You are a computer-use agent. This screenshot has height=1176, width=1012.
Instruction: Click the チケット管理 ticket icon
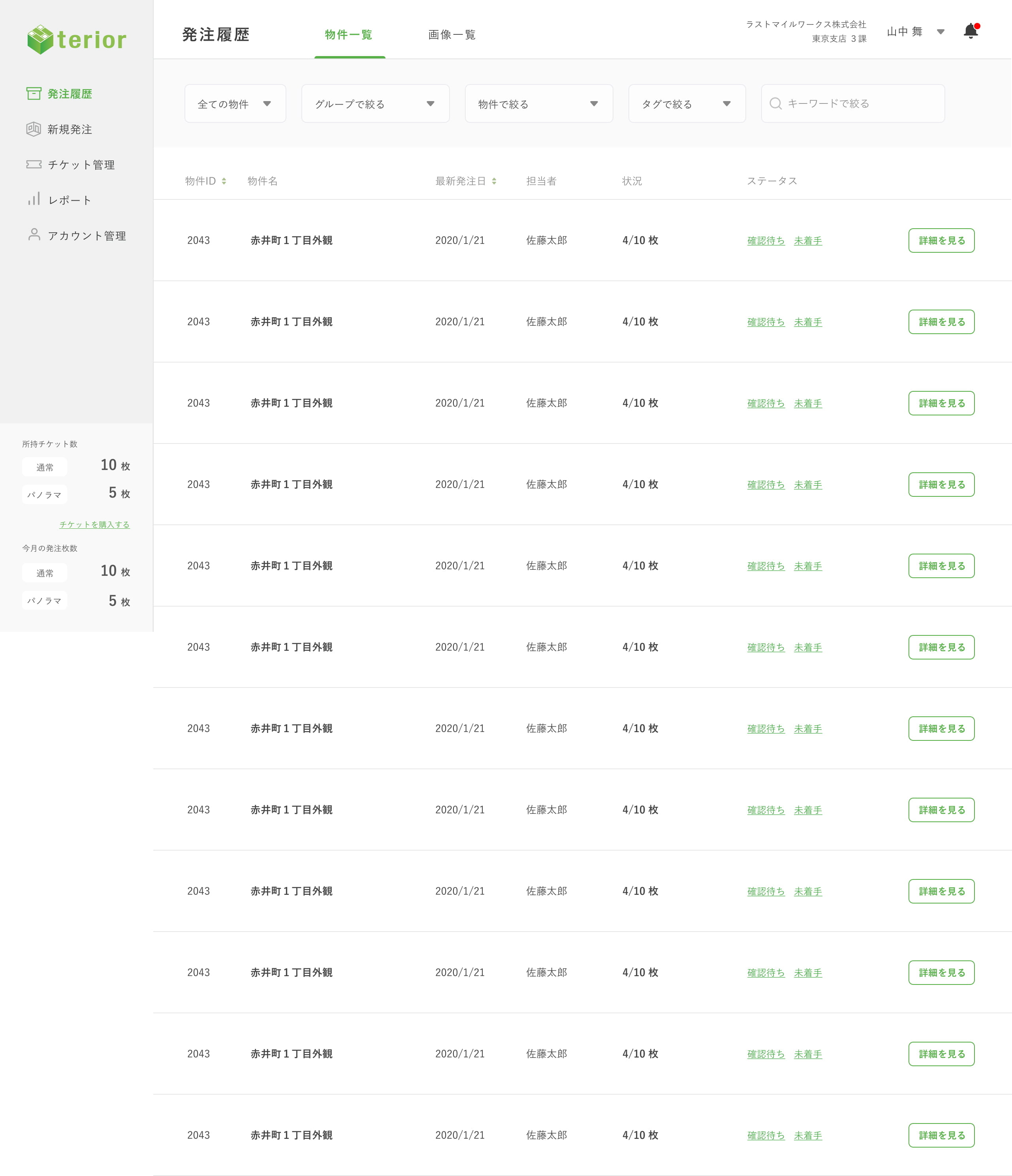pyautogui.click(x=34, y=164)
